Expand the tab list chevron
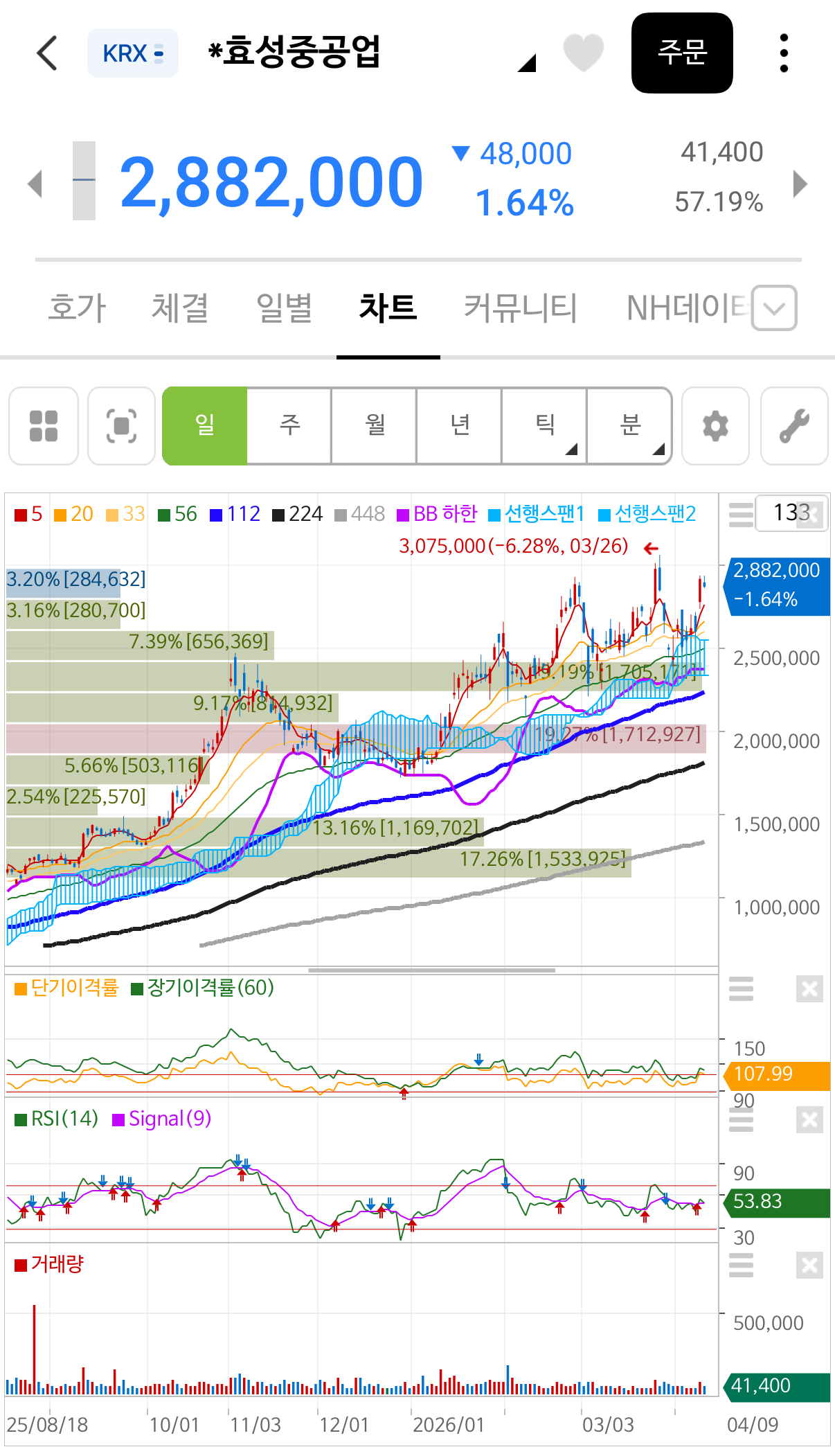This screenshot has height=1456, width=835. point(774,308)
